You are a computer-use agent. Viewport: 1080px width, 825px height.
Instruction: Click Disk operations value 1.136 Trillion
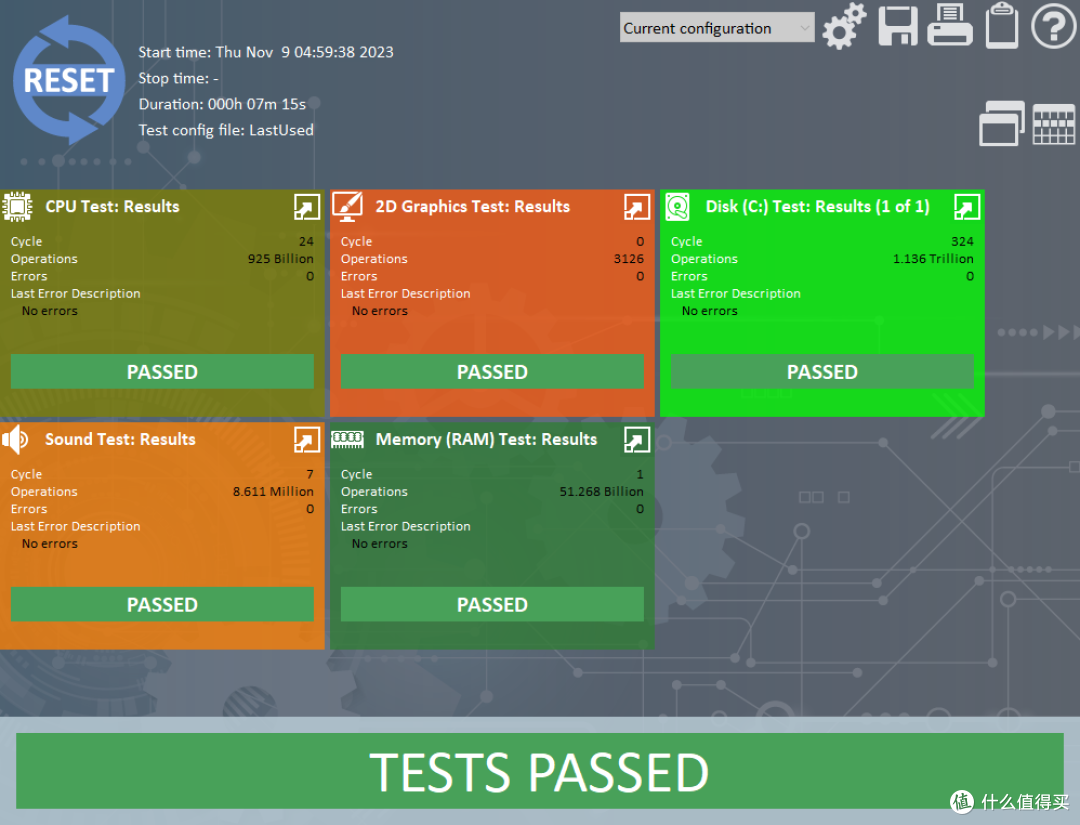[x=933, y=259]
